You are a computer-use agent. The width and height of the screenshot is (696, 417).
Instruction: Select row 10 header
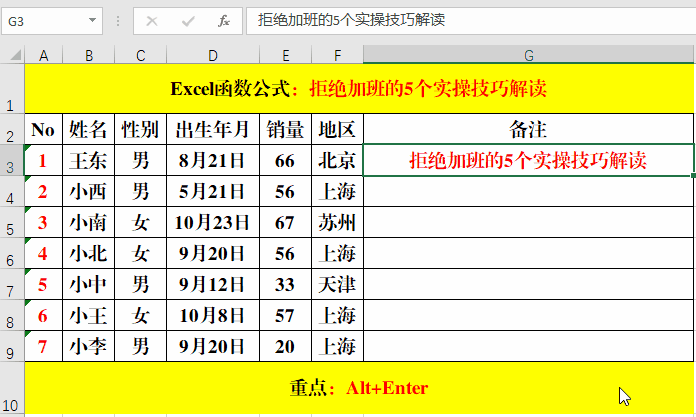tap(12, 388)
